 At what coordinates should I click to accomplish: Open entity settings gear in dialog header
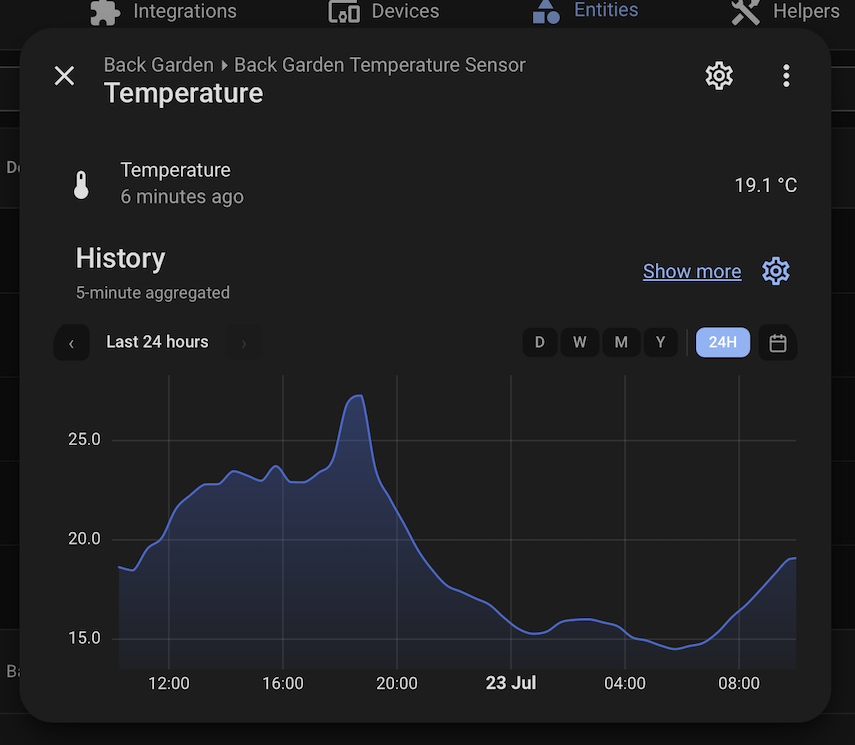(719, 76)
